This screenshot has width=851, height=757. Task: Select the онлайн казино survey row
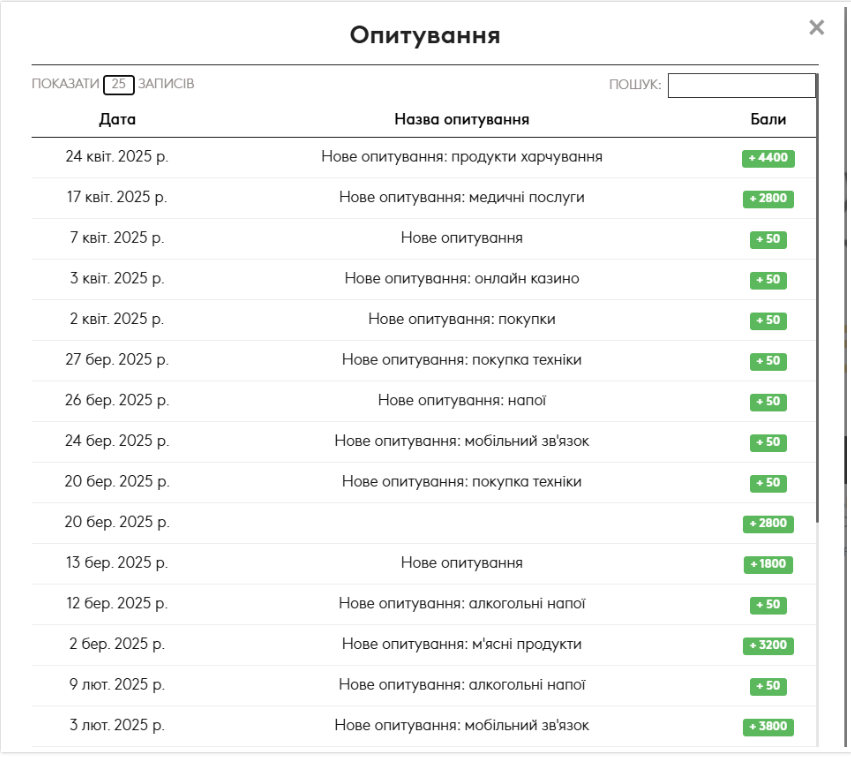tap(423, 279)
